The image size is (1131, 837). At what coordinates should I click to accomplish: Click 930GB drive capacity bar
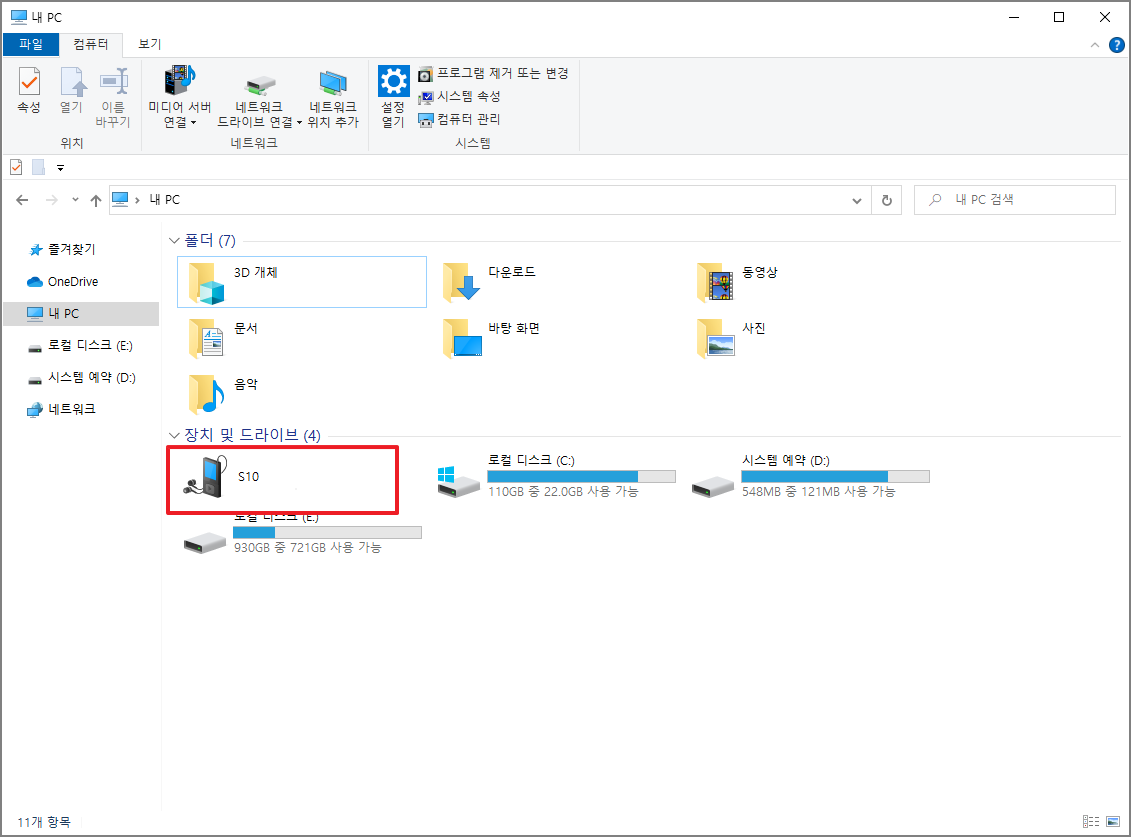coord(327,533)
